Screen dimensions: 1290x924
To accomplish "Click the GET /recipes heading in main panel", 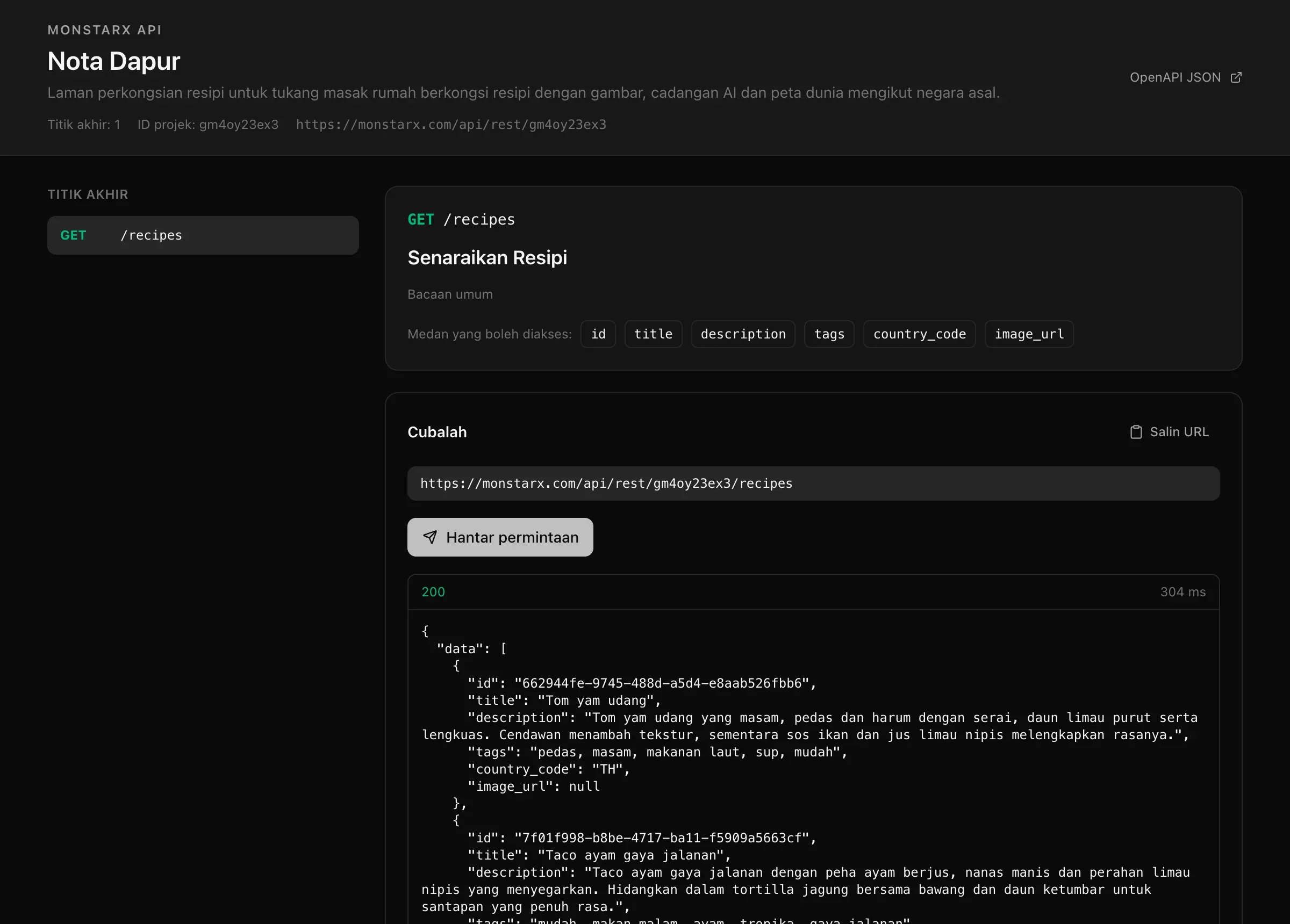I will point(461,220).
